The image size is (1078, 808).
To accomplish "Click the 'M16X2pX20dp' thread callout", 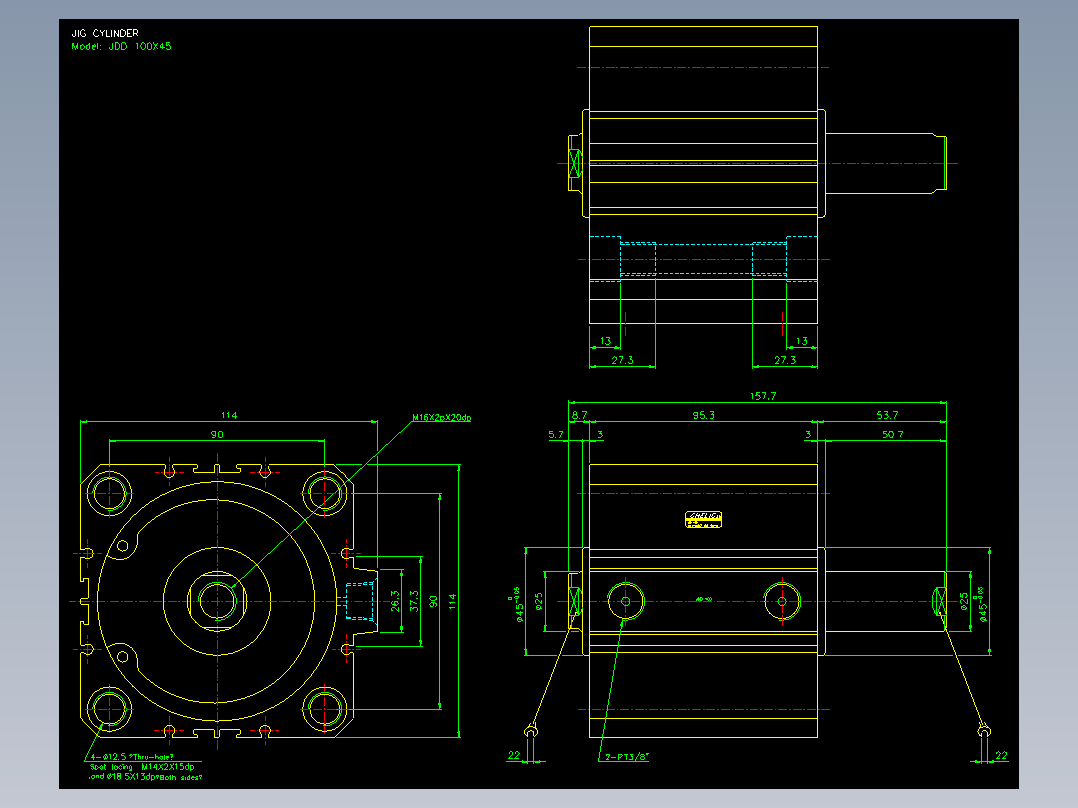I will tap(442, 417).
